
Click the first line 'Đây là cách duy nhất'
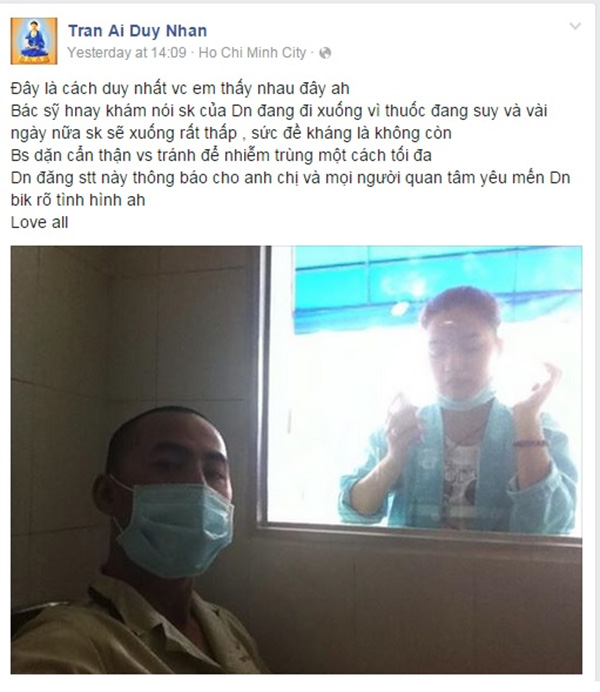tap(180, 89)
